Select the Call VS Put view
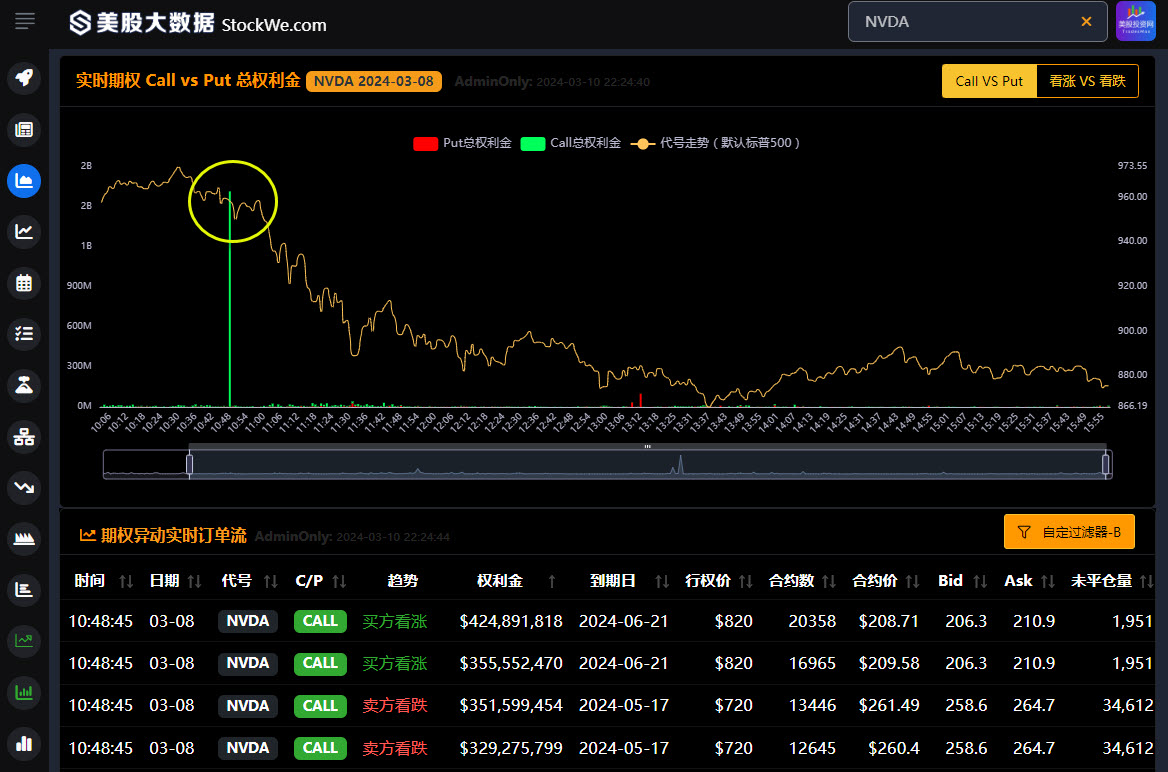The image size is (1168, 772). tap(989, 81)
